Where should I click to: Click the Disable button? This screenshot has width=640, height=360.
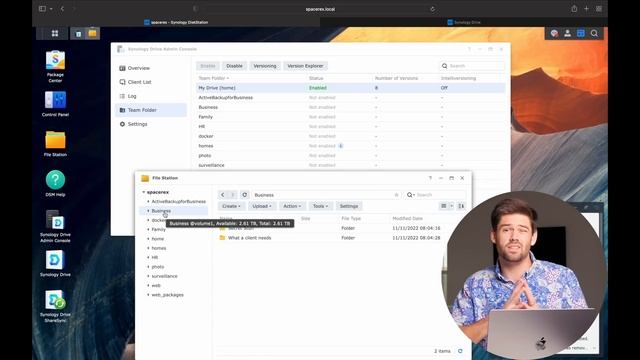(234, 66)
